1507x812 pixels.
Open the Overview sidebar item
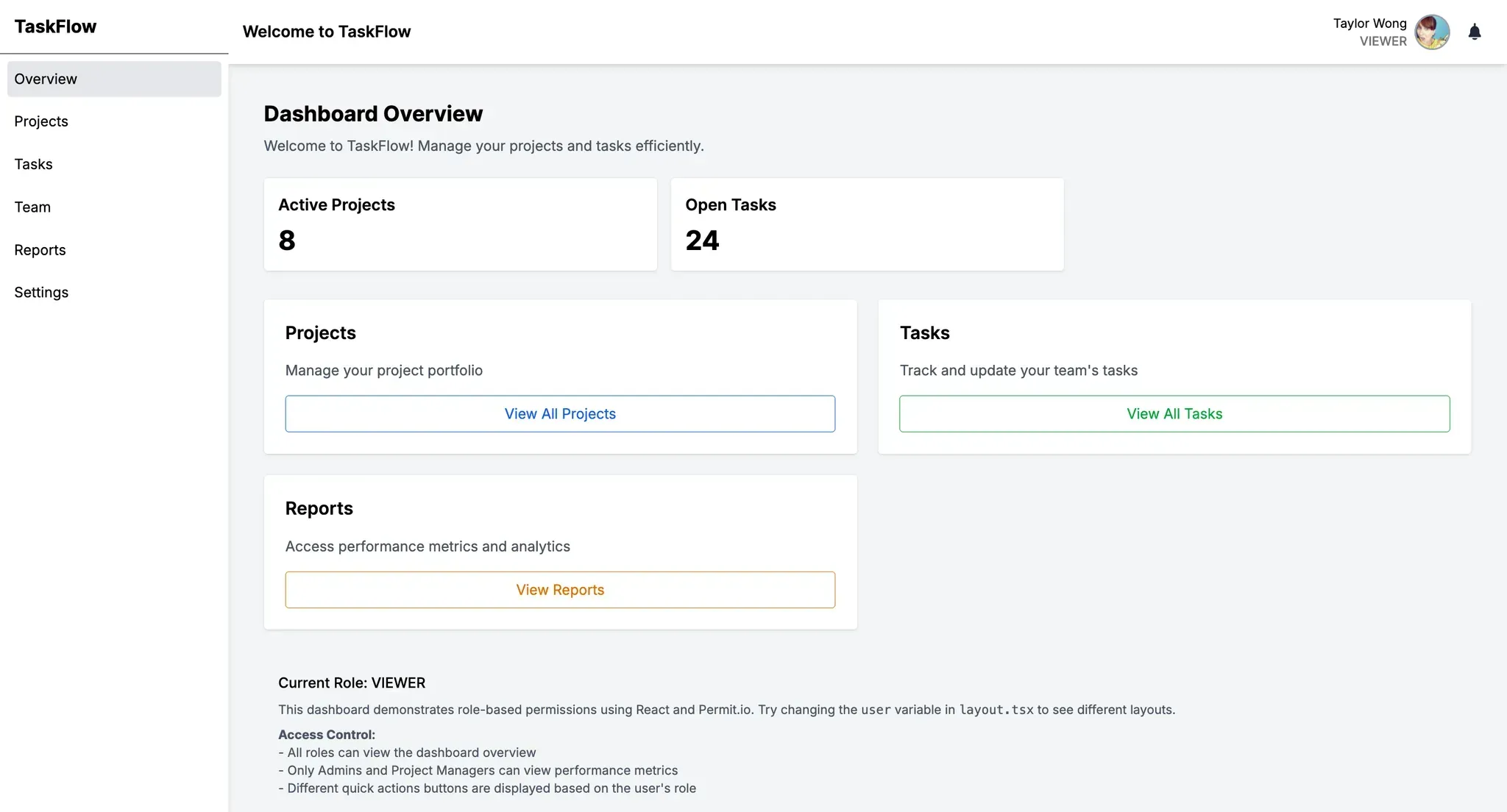(46, 79)
